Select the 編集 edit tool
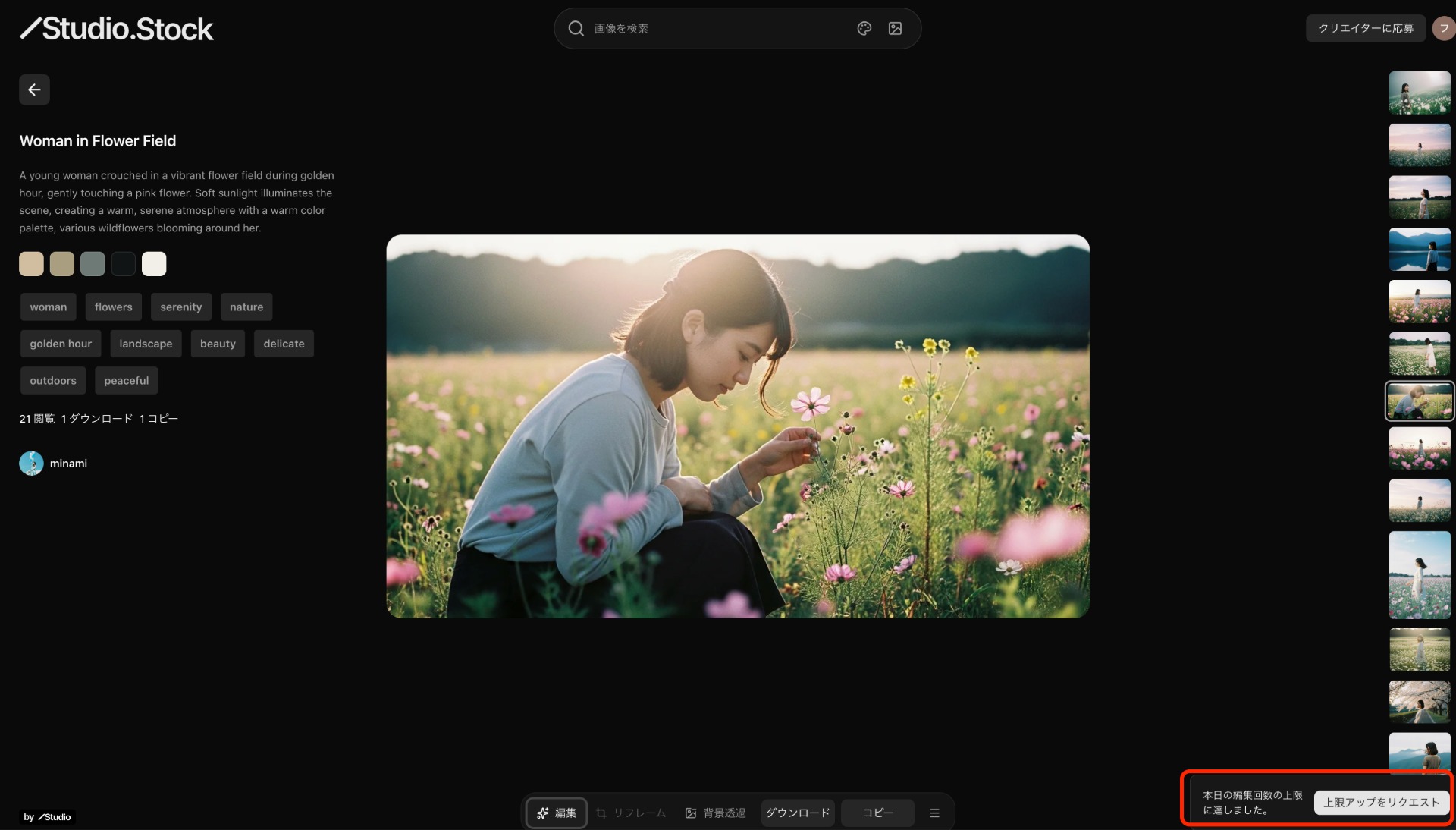This screenshot has height=830, width=1456. (557, 813)
